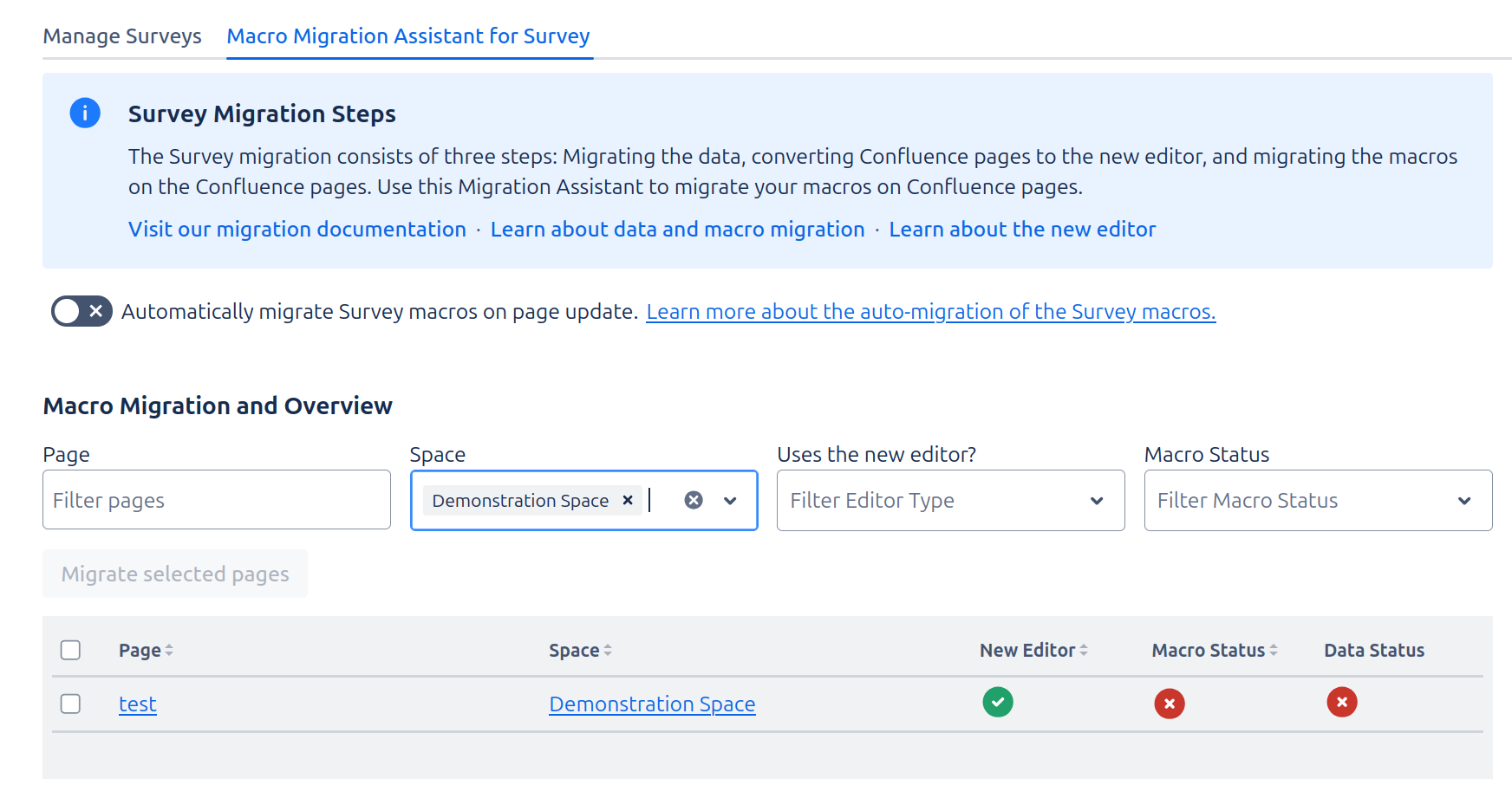
Task: Switch to Manage Surveys tab
Action: pyautogui.click(x=122, y=36)
